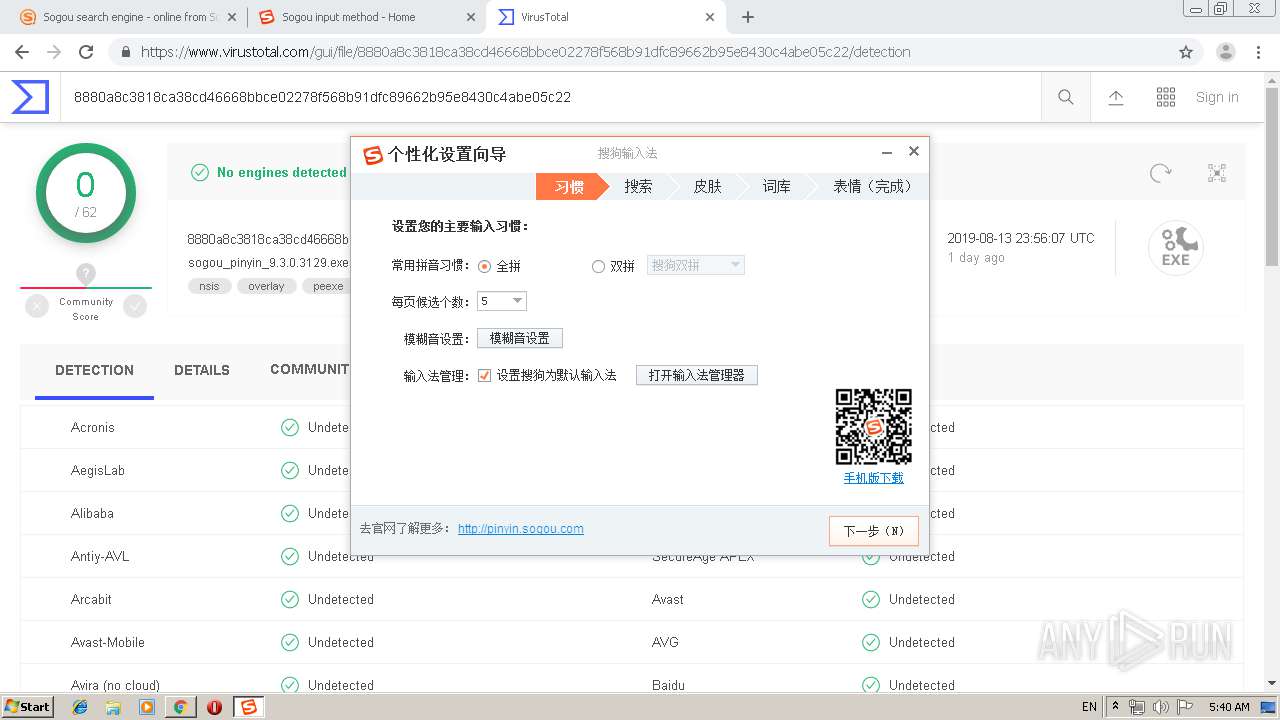
Task: Open http://pinyin.sogou.com link
Action: (x=521, y=529)
